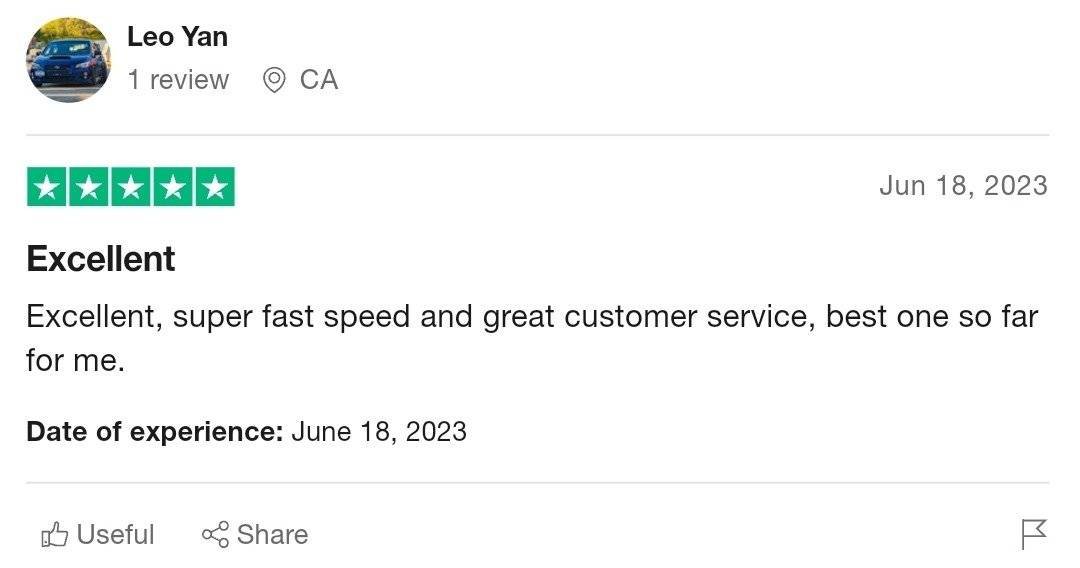Click the CA location label
This screenshot has width=1080, height=568.
point(319,80)
